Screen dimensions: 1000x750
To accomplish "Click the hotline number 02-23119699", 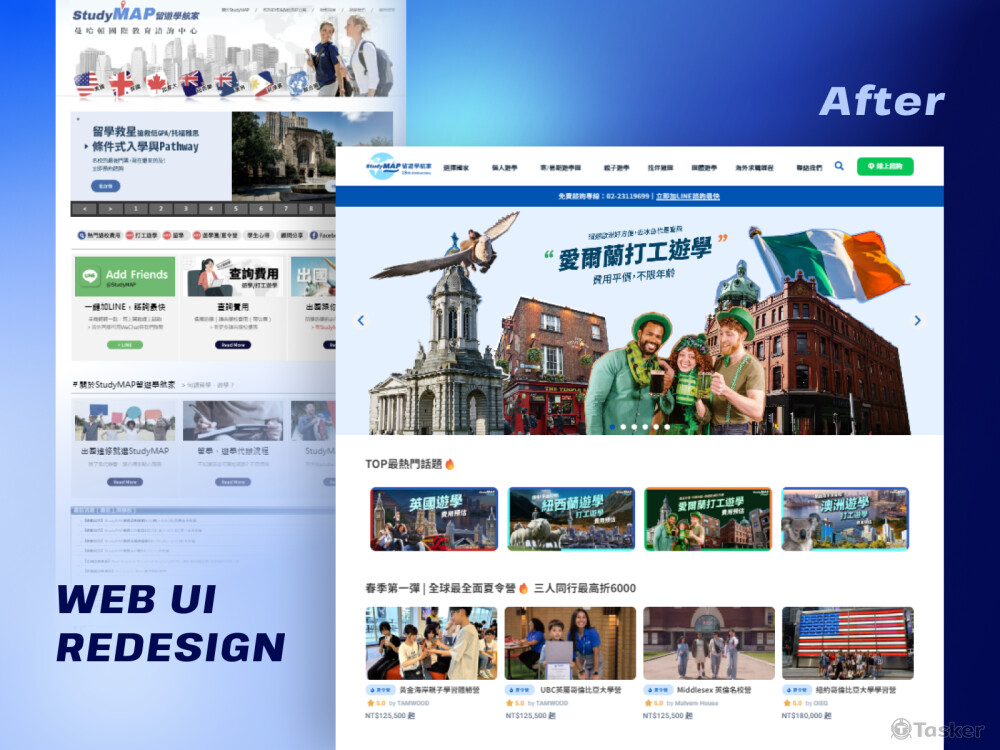I will (x=628, y=196).
